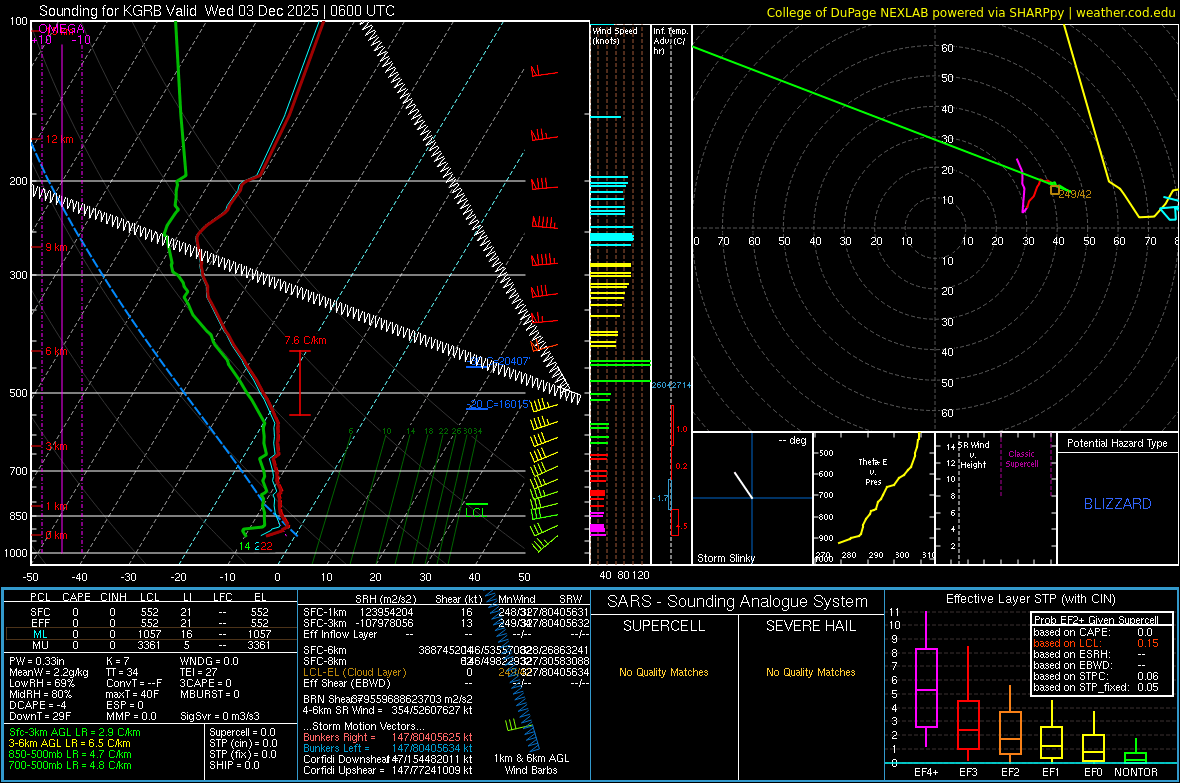
Task: Click the EF1 box plot label
Action: [1051, 772]
